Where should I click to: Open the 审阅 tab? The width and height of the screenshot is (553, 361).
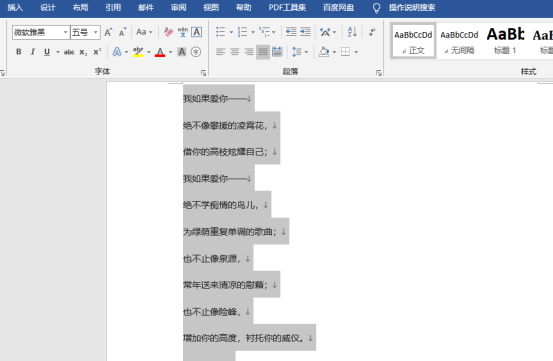pyautogui.click(x=178, y=7)
